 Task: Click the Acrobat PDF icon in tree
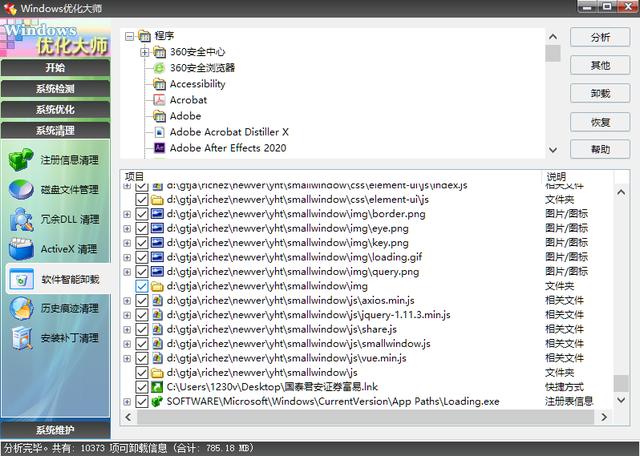click(159, 100)
